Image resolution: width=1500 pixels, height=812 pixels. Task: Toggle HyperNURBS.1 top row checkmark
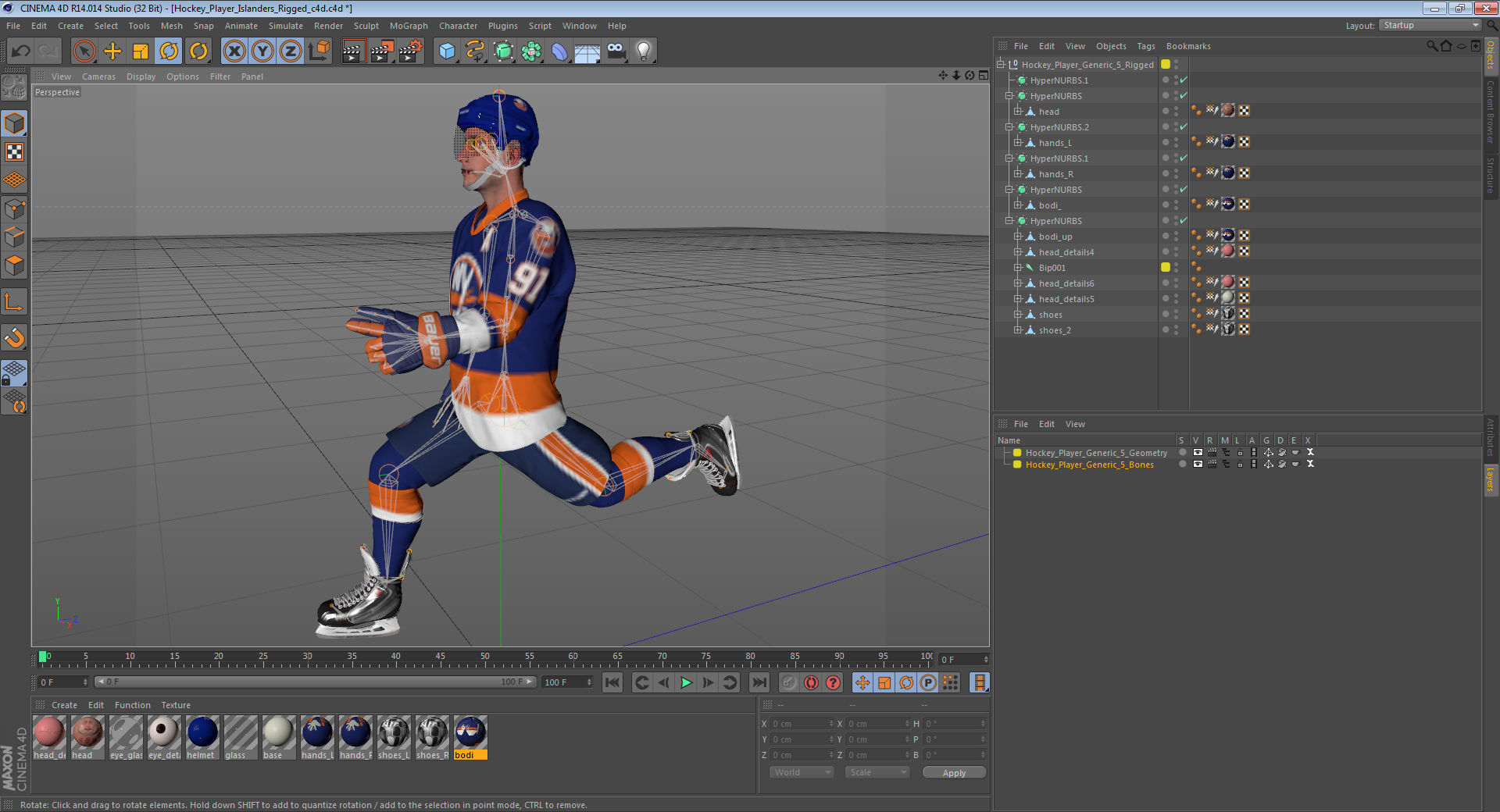click(x=1184, y=80)
